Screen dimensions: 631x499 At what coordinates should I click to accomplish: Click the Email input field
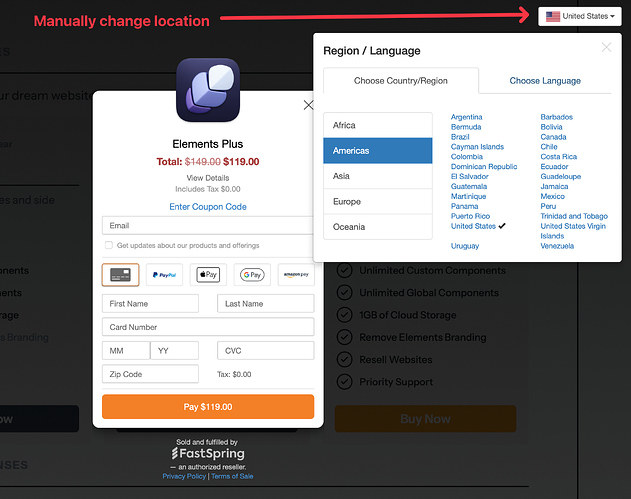(x=208, y=226)
